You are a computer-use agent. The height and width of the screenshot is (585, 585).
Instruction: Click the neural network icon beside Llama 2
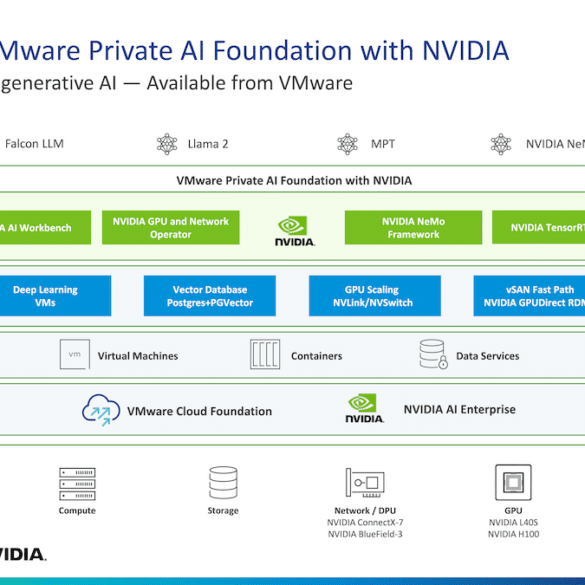(x=167, y=144)
